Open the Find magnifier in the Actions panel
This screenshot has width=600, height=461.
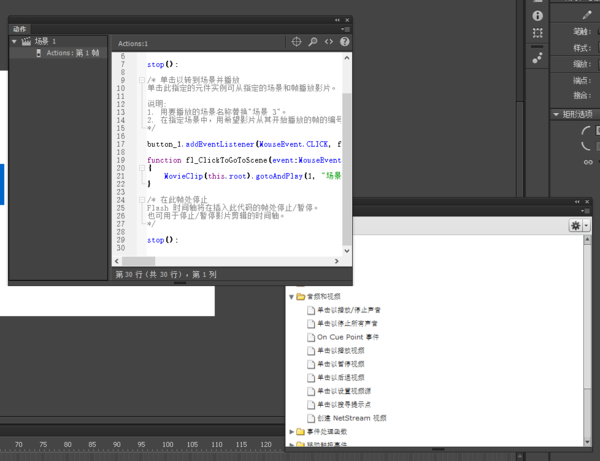pyautogui.click(x=313, y=42)
